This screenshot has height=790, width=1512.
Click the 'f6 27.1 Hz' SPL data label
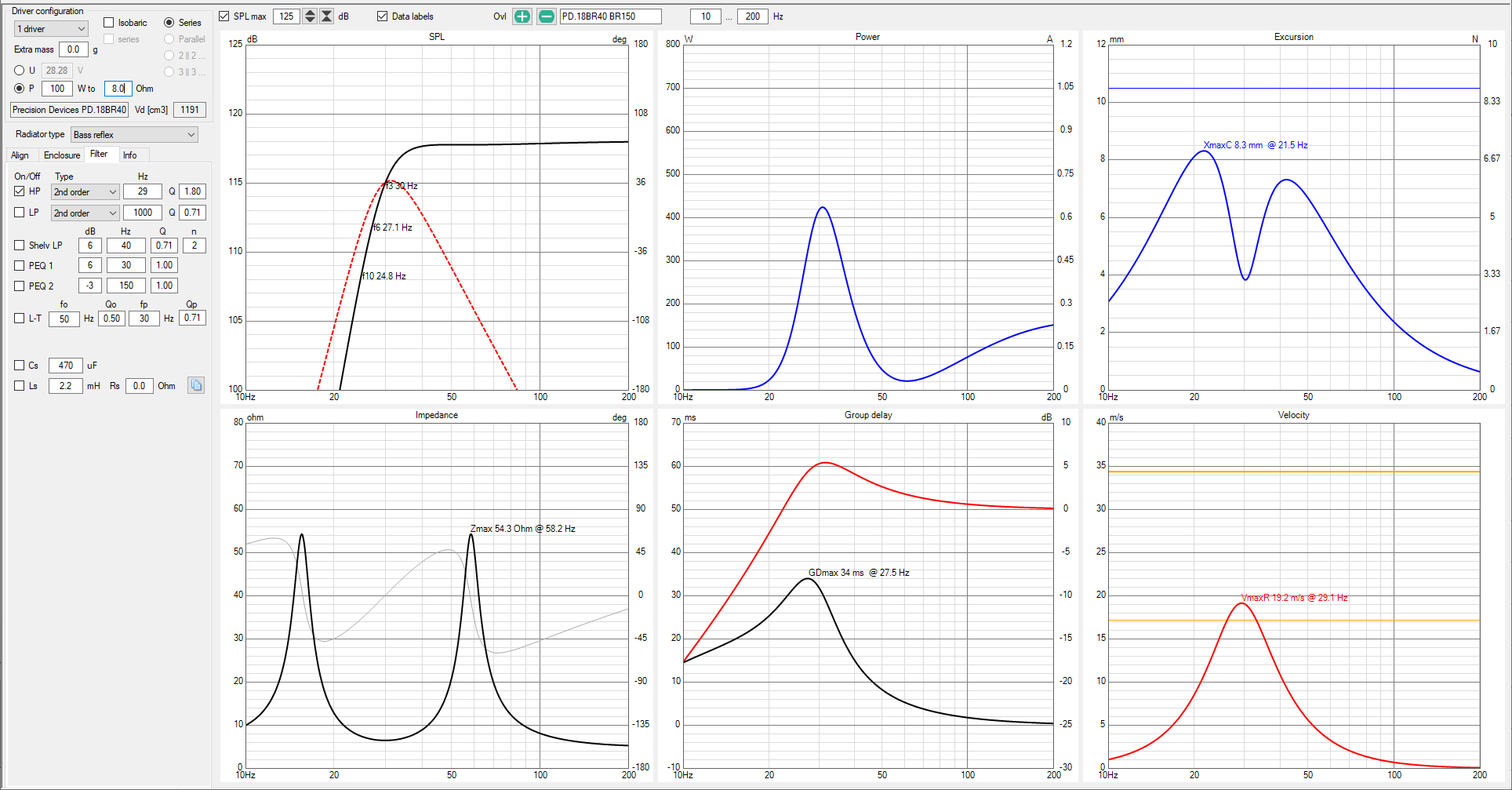point(392,228)
